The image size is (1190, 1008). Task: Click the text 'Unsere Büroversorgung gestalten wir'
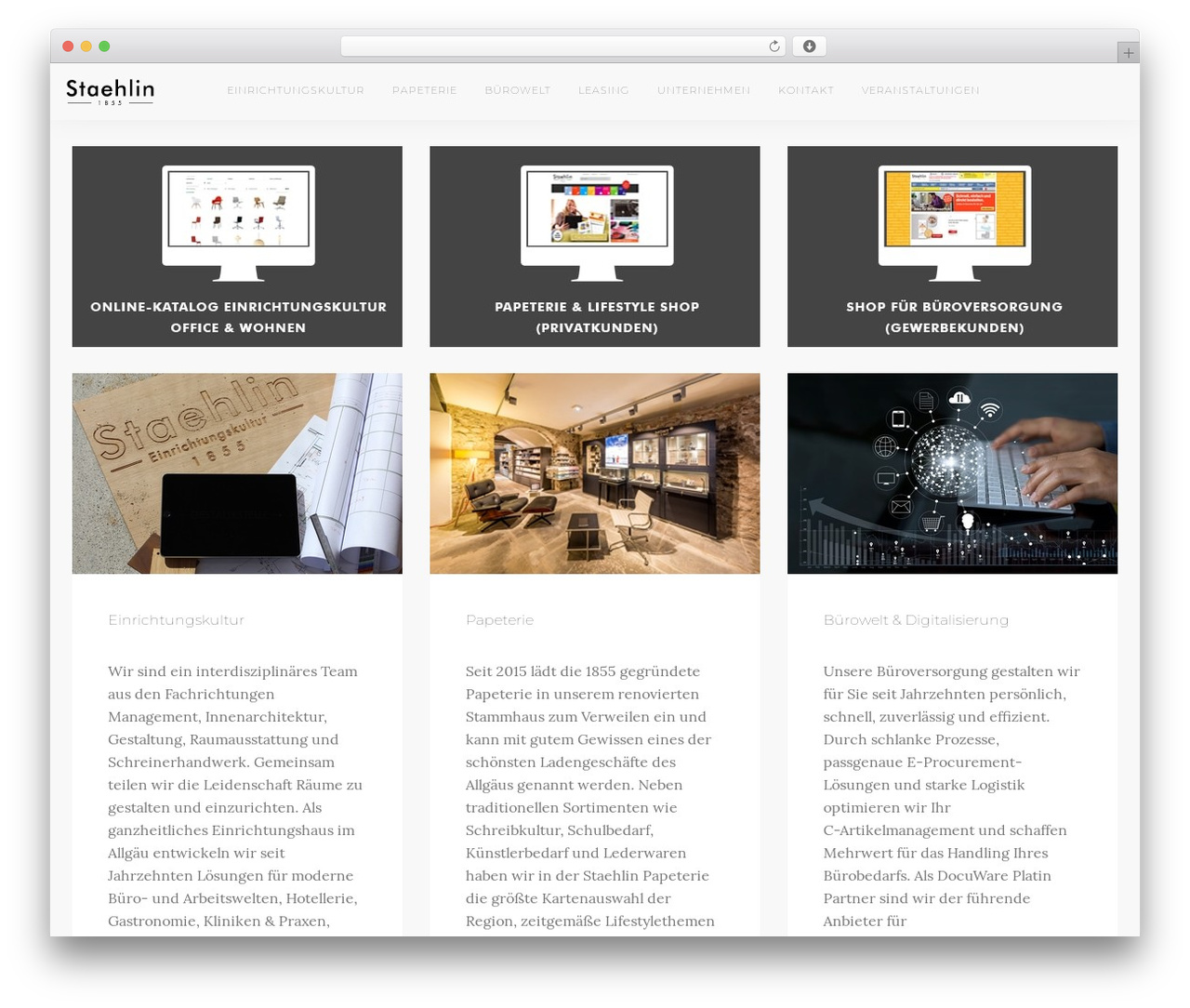tap(951, 671)
